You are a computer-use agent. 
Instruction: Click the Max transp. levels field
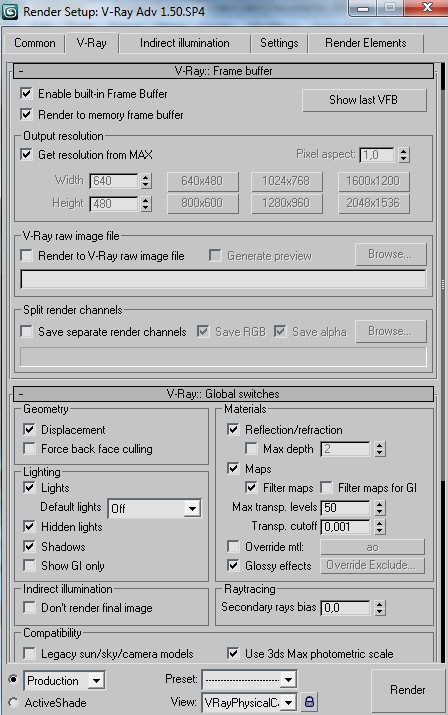[345, 508]
